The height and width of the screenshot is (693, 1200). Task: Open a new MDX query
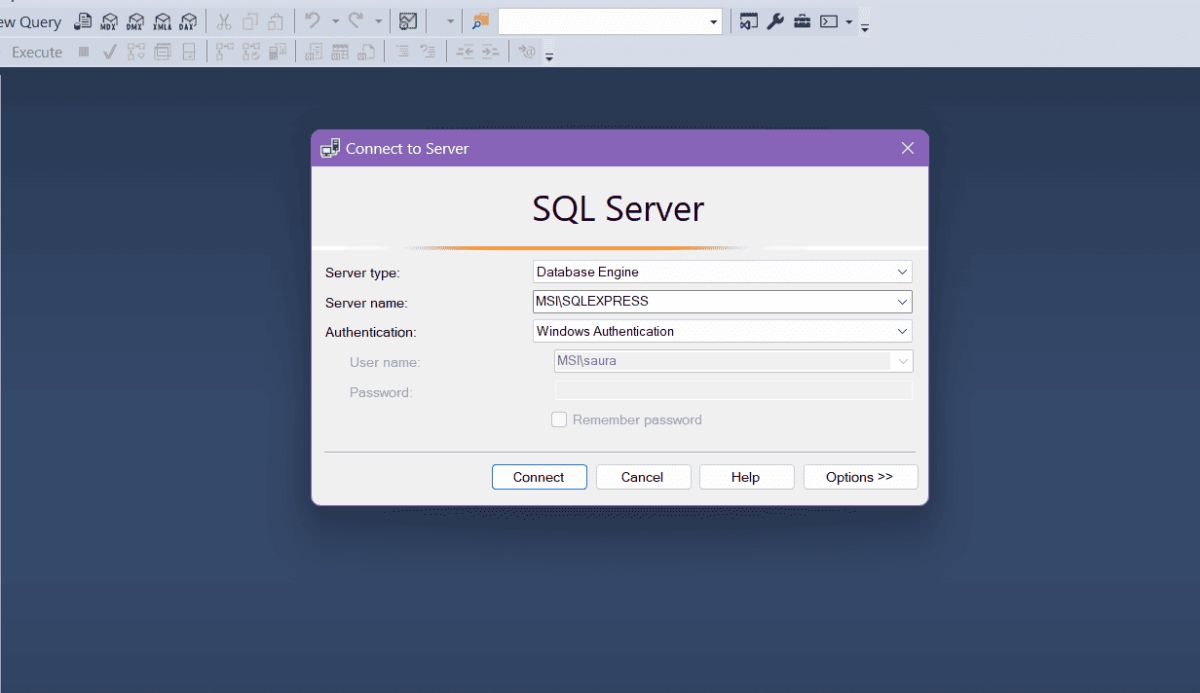(x=109, y=21)
